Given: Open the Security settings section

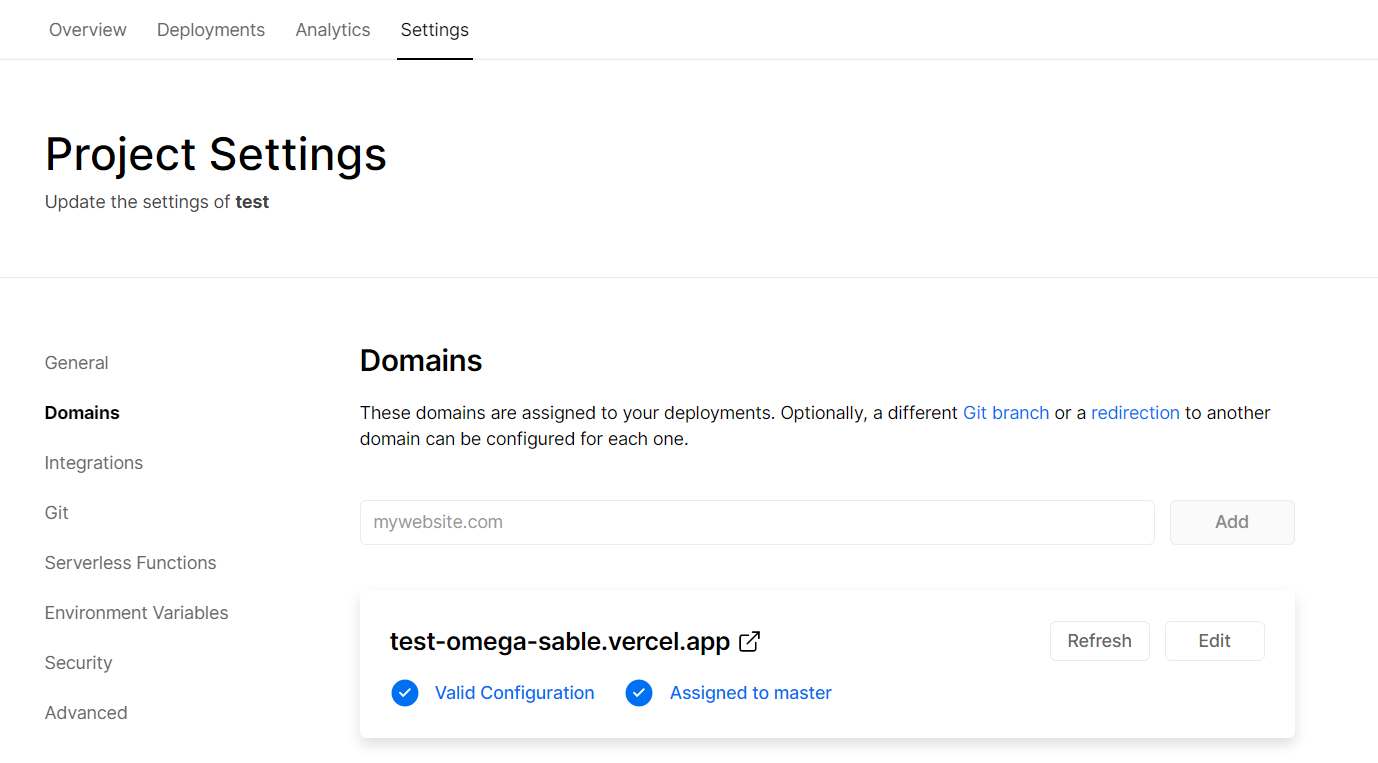Looking at the screenshot, I should [x=78, y=663].
